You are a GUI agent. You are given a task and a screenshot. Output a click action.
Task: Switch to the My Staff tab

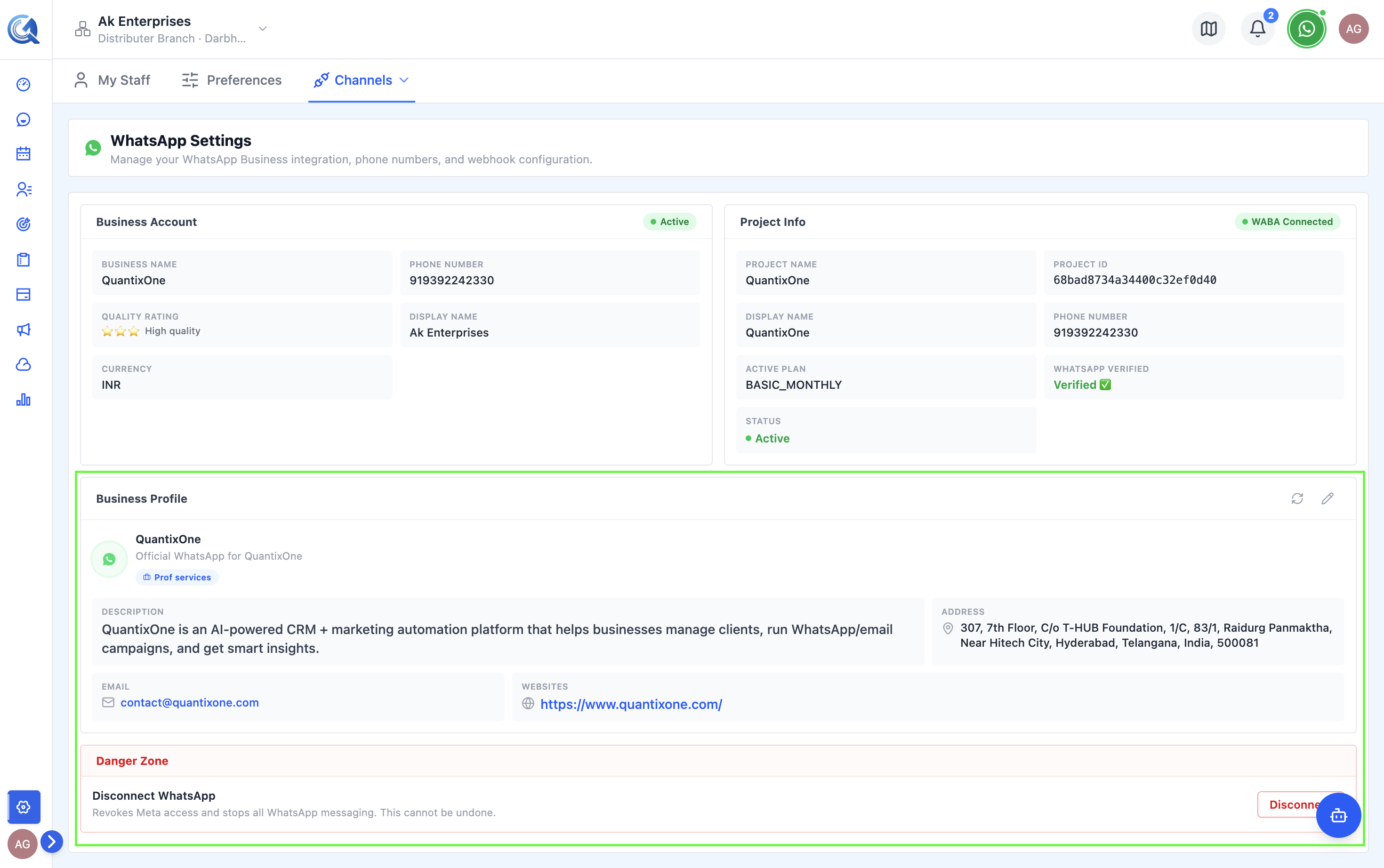coord(113,80)
